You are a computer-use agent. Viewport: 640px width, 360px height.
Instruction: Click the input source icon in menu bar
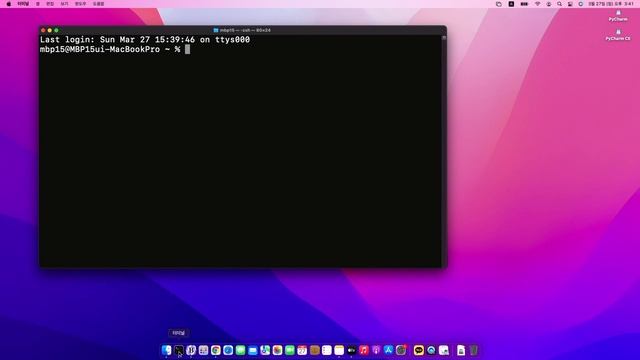511,4
